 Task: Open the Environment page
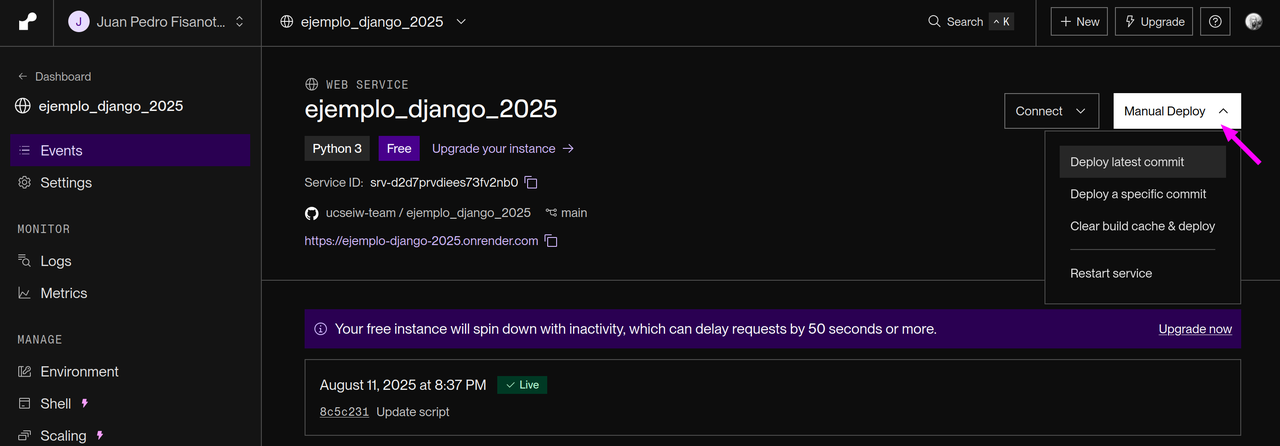coord(130,371)
